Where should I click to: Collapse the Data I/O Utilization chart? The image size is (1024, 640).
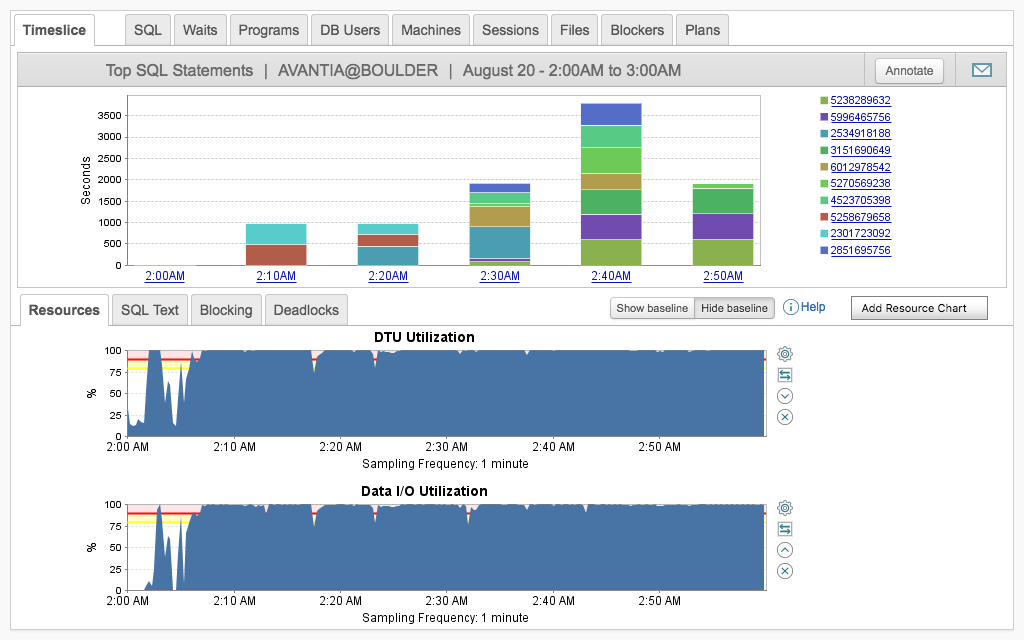(x=784, y=549)
